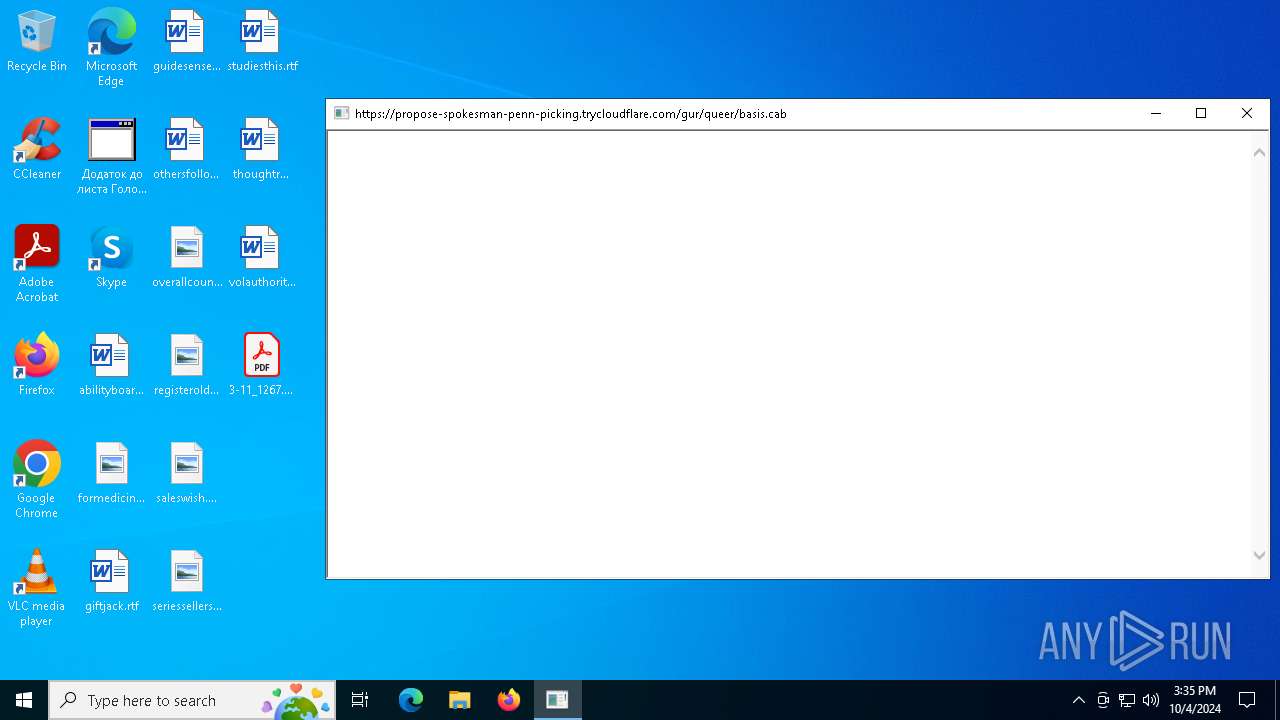Select the 3-11_1267 PDF file icon
Screen dimensions: 1280x720
[261, 366]
